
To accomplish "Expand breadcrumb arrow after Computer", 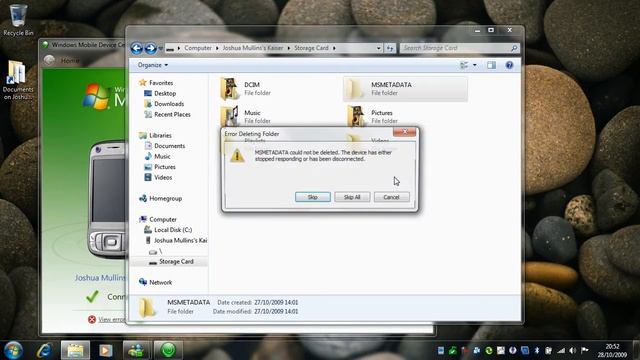I will pyautogui.click(x=217, y=48).
